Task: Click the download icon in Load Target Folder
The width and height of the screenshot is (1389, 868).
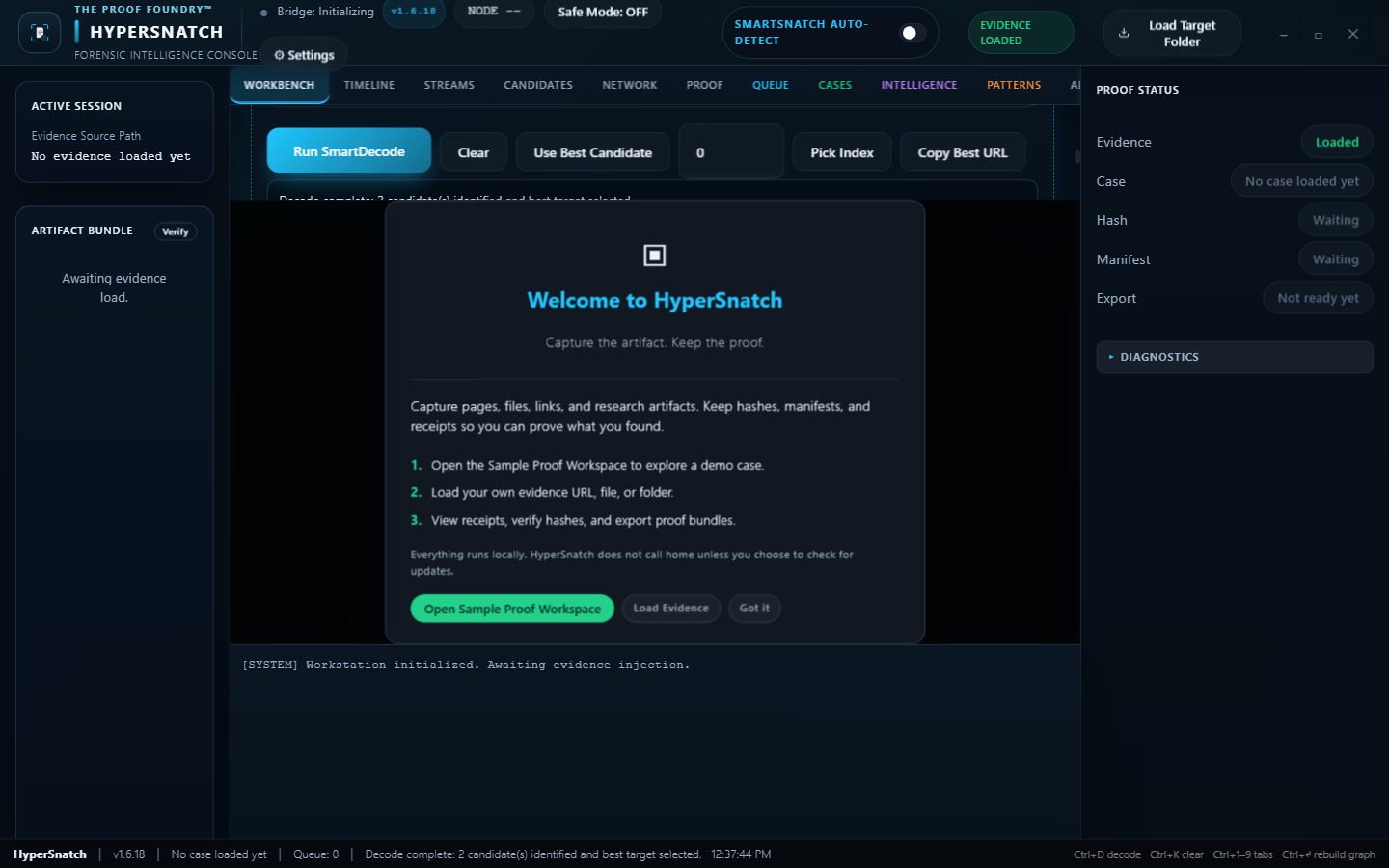Action: [x=1124, y=33]
